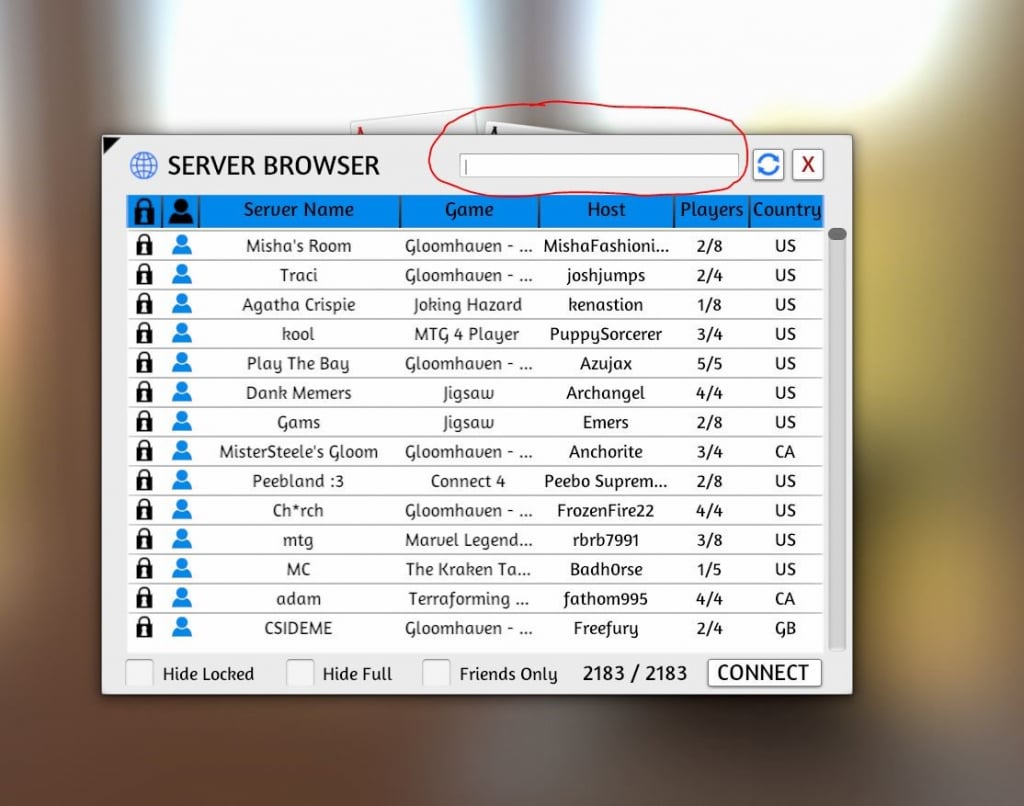Sort by Country column header

[787, 210]
